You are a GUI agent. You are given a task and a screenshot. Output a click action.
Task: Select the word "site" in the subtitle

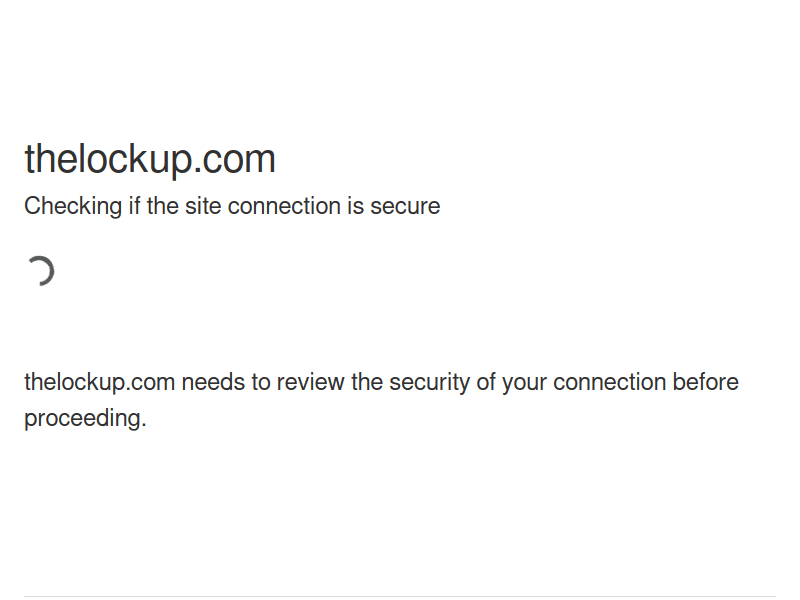(203, 207)
